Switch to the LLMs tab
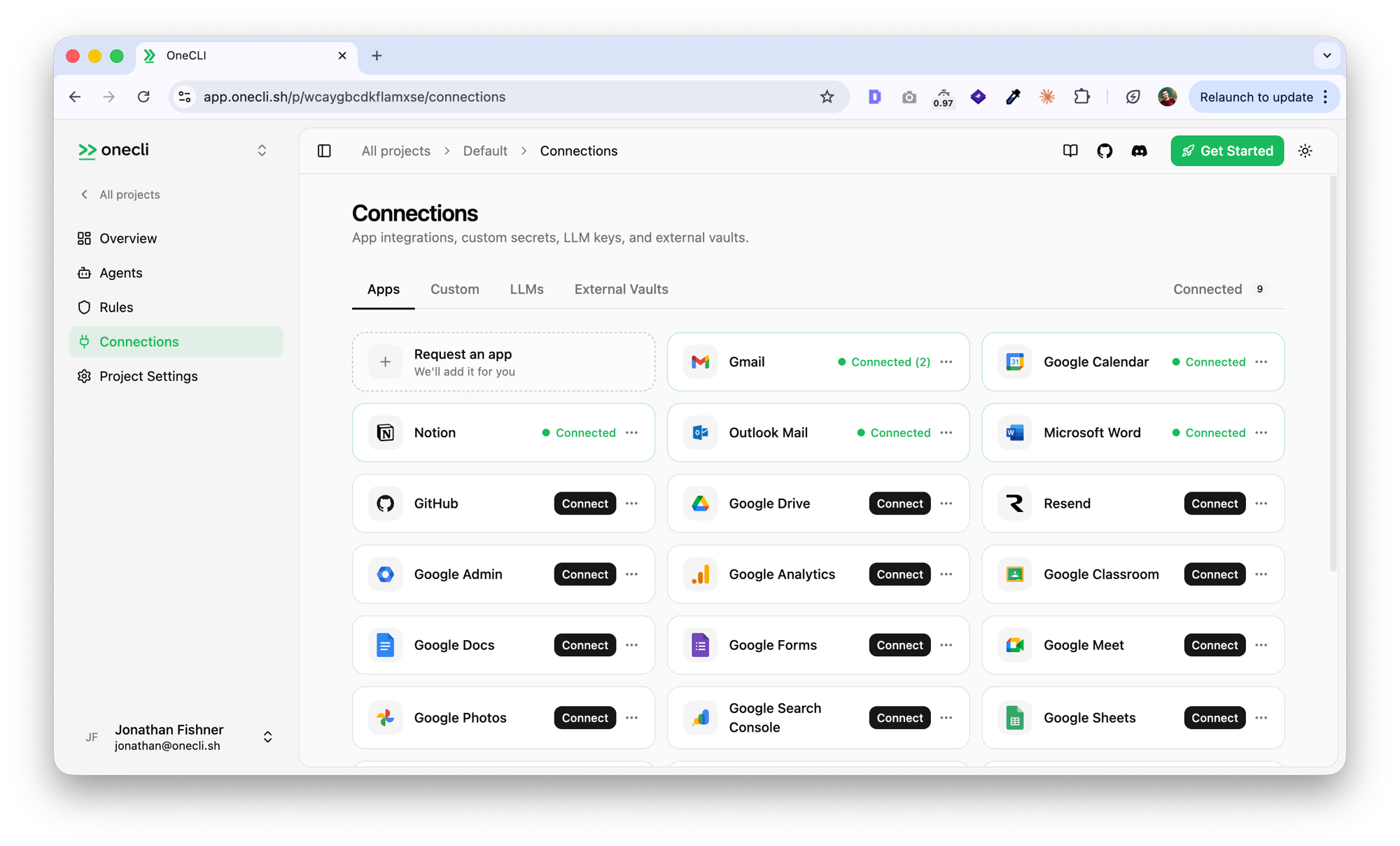The image size is (1400, 846). tap(526, 289)
